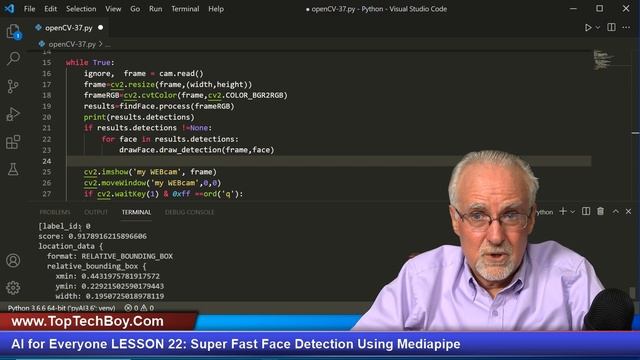Open the Extensions view
640x360 pixels.
(13, 142)
